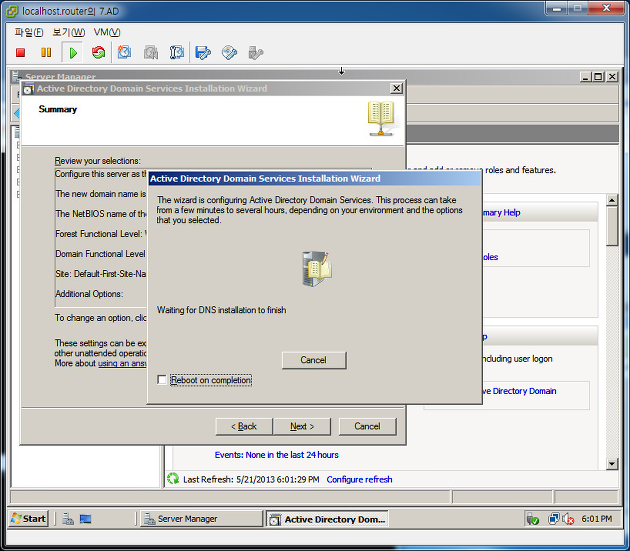This screenshot has width=630, height=551.
Task: Click the VMware console title bar icon
Action: 12,11
